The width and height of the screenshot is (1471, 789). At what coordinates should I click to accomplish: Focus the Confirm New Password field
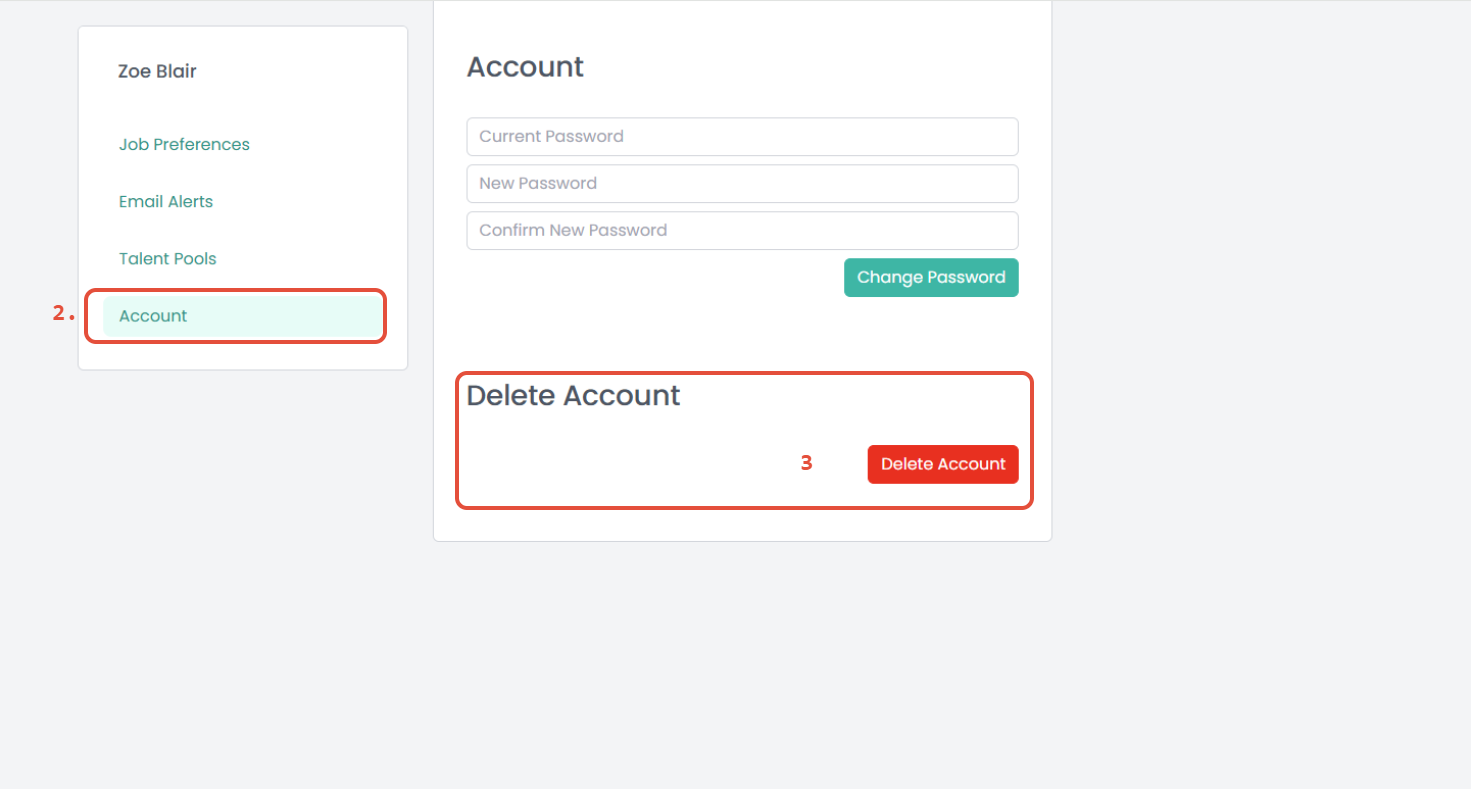click(x=742, y=231)
